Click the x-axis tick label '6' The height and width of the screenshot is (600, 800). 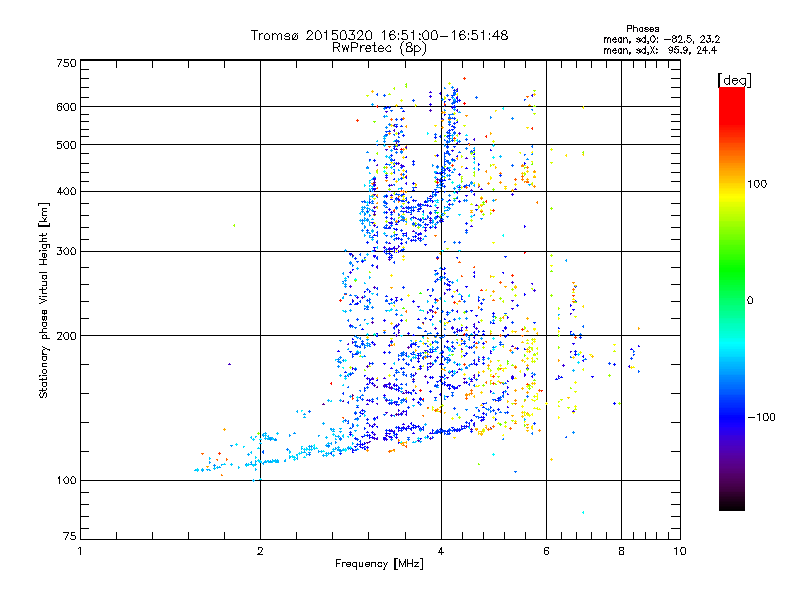[x=546, y=551]
